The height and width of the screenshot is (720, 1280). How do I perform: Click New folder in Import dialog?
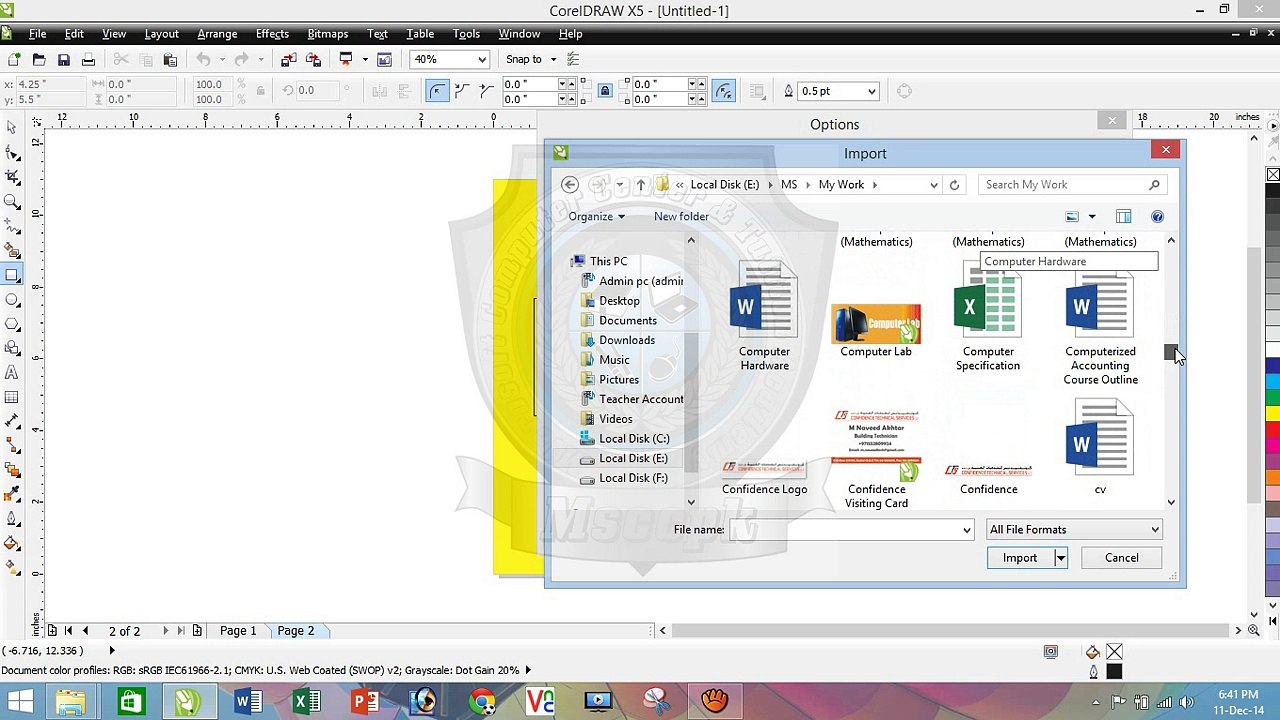(x=681, y=217)
